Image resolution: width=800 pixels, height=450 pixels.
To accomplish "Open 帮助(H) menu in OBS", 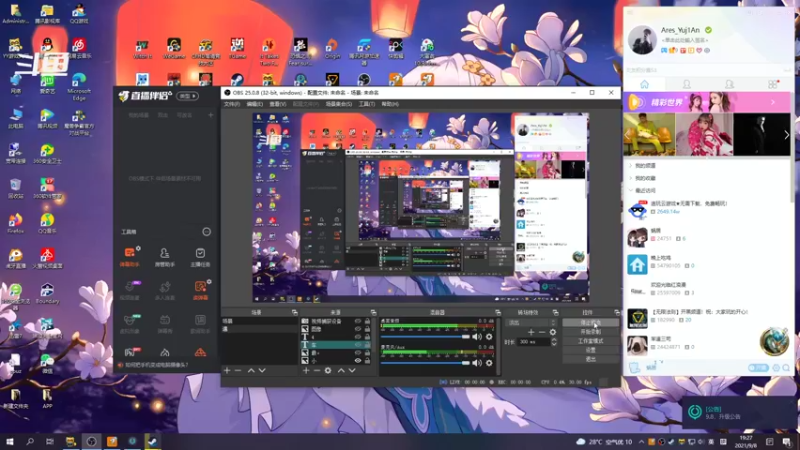I will click(390, 104).
